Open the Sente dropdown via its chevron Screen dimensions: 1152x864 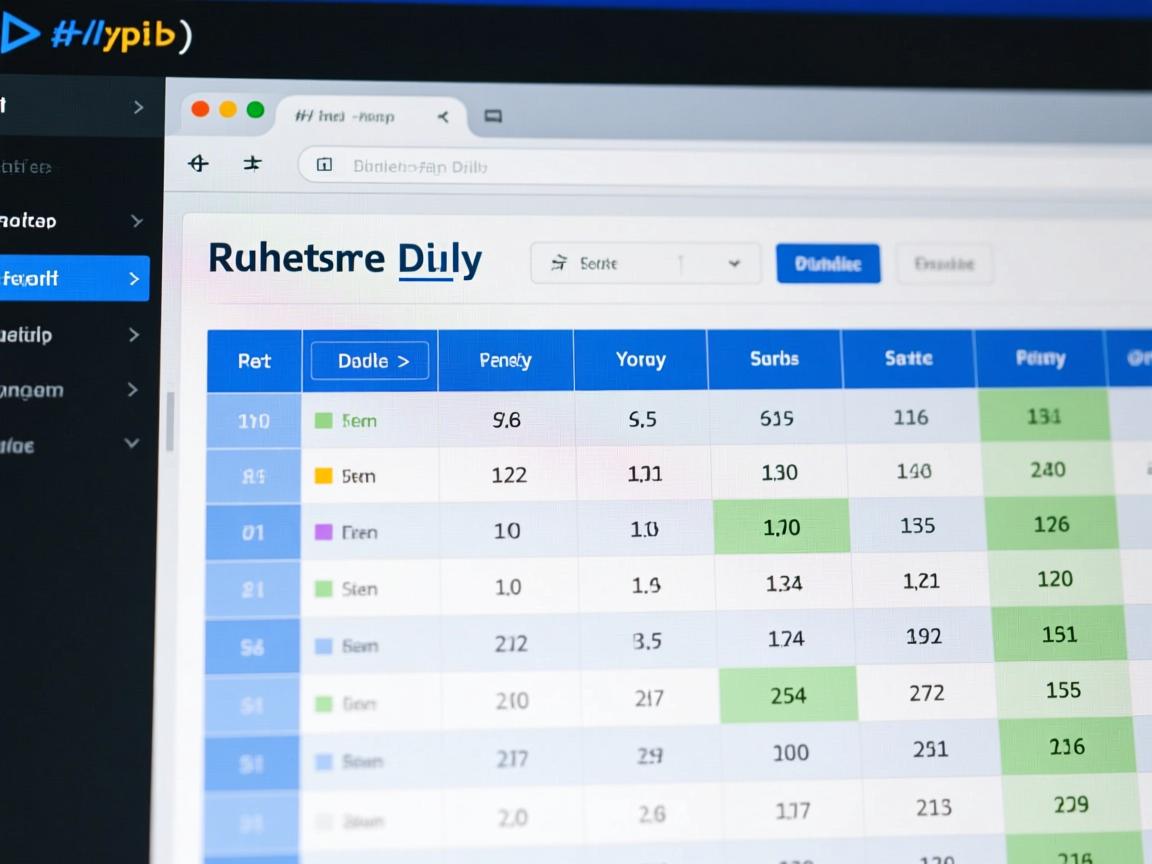point(734,264)
